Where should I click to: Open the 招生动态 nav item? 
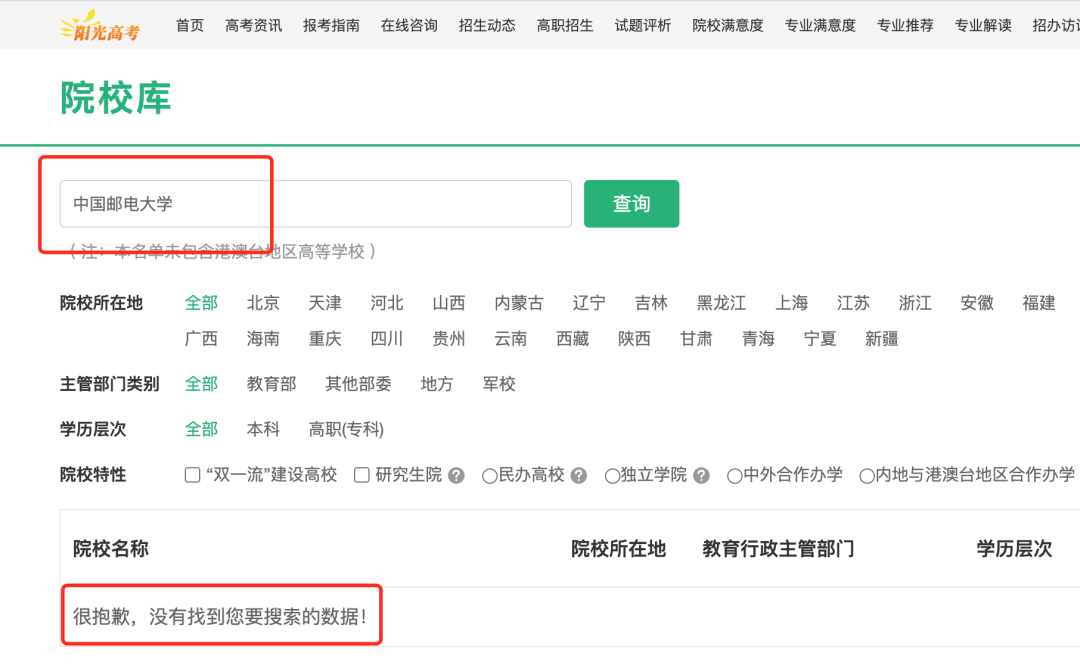pos(487,25)
